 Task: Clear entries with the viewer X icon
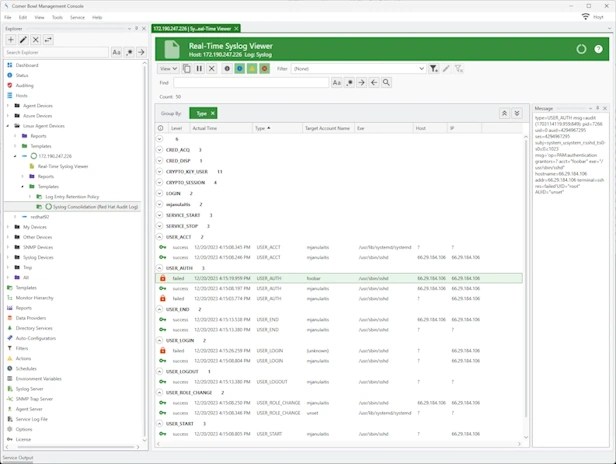[212, 69]
